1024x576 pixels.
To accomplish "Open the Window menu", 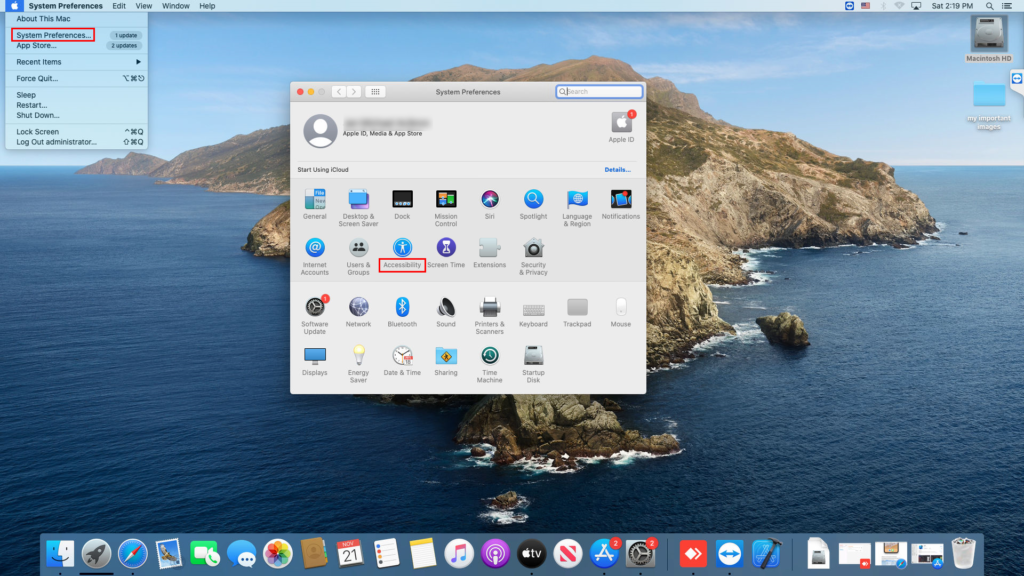I will pyautogui.click(x=176, y=5).
